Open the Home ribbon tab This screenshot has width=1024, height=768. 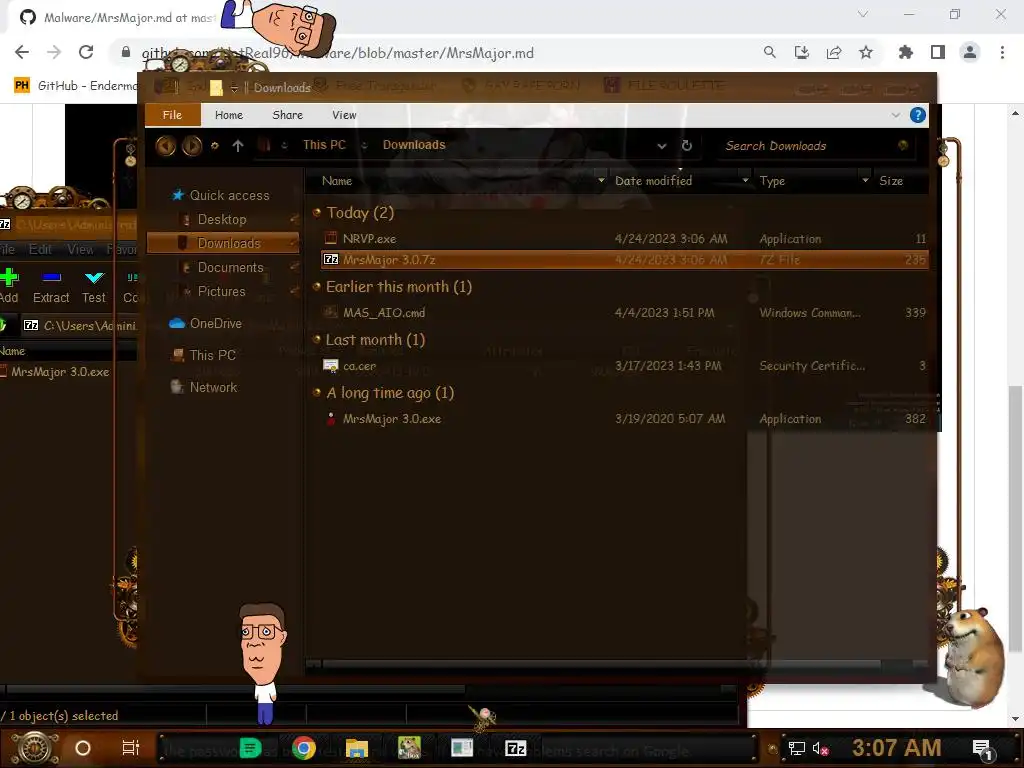pyautogui.click(x=229, y=115)
